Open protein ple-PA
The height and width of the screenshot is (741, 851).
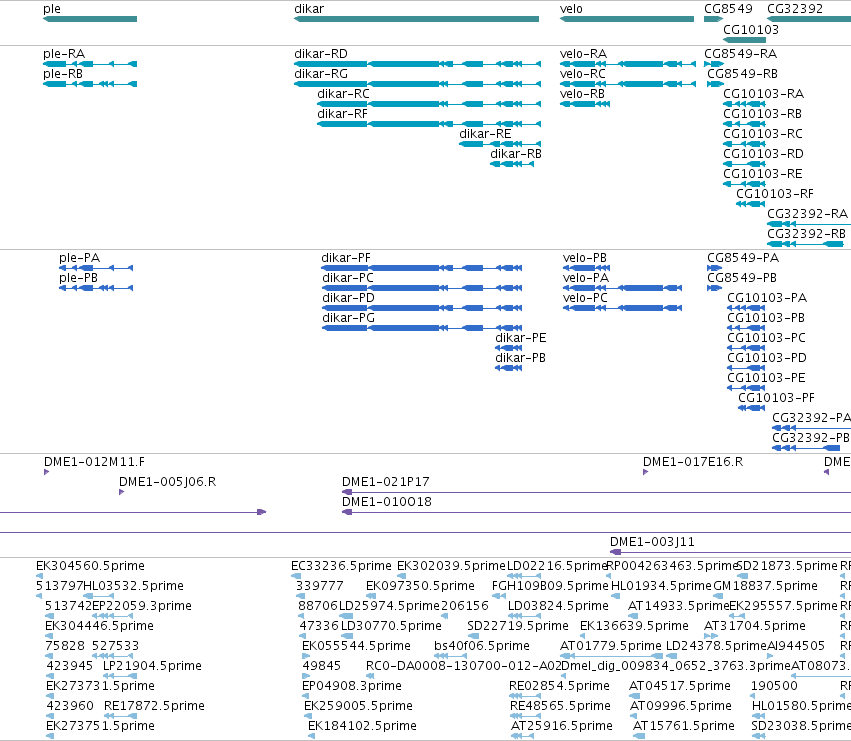tap(79, 258)
